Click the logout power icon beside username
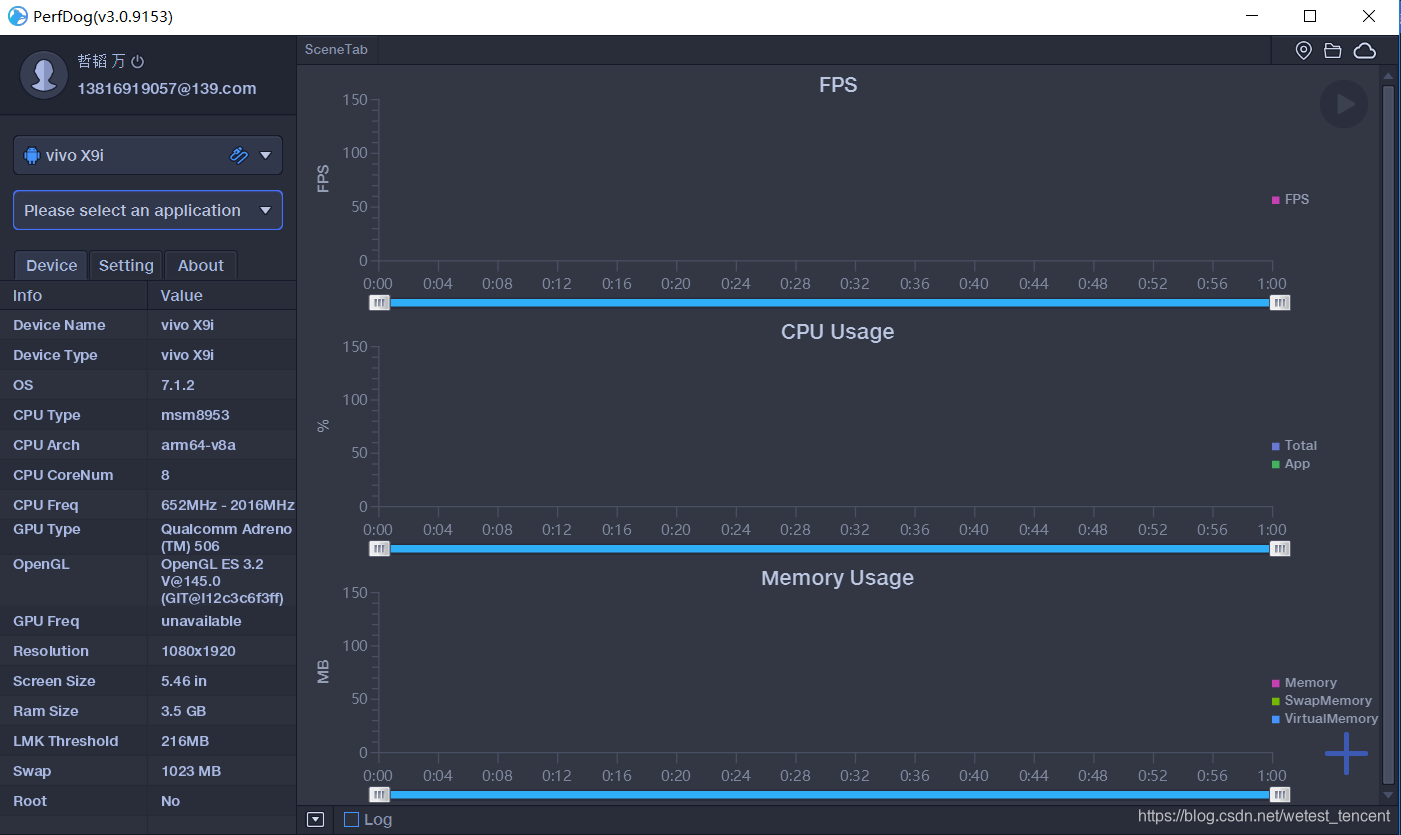The width and height of the screenshot is (1401, 835). point(138,61)
